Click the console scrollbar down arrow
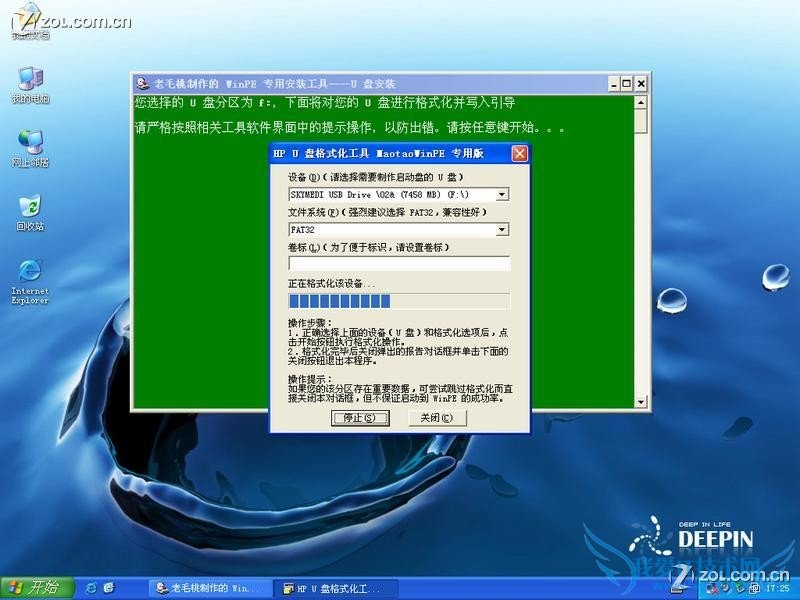Viewport: 800px width, 600px height. (x=641, y=402)
